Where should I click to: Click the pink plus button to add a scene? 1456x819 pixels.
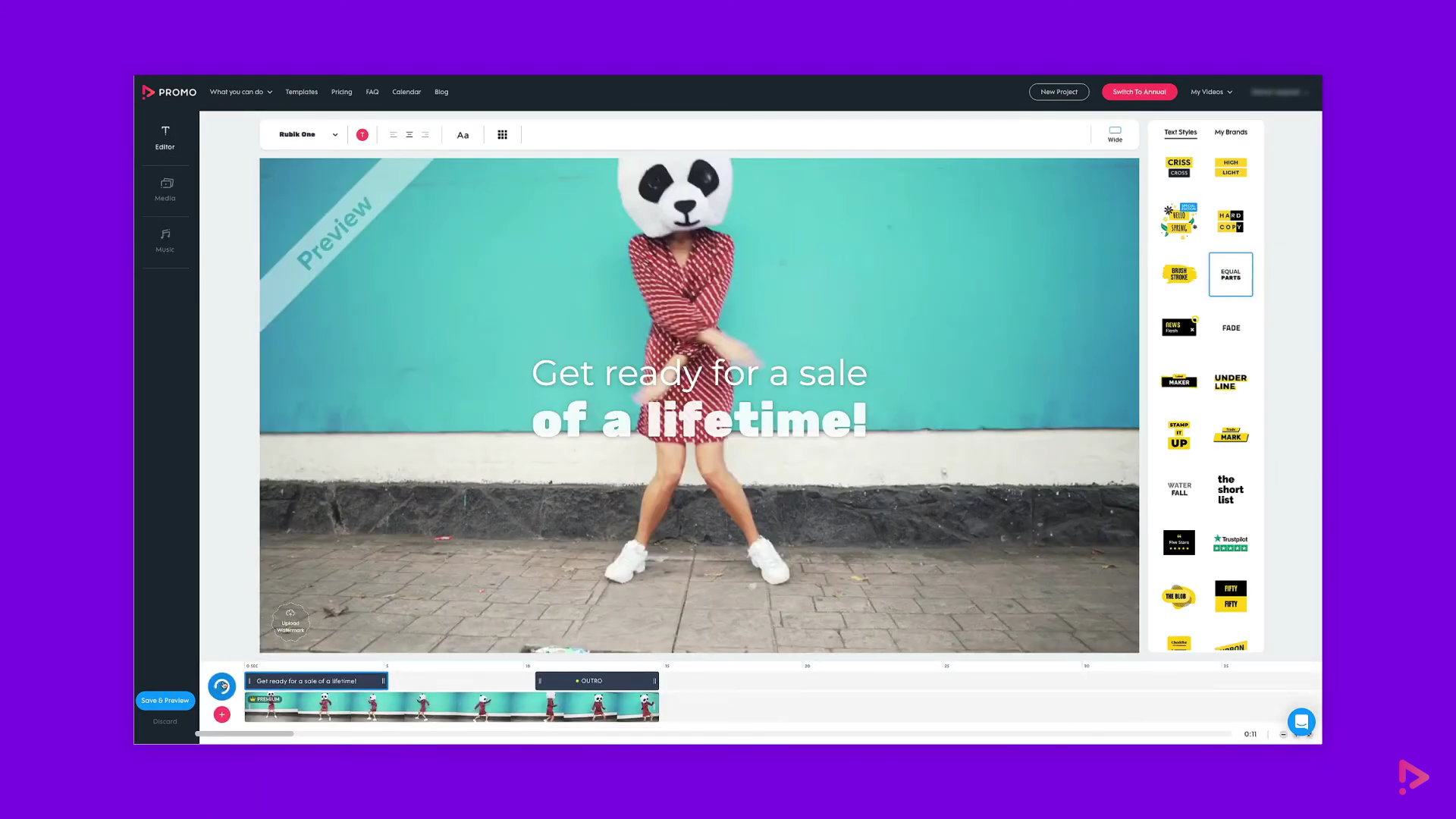point(221,714)
